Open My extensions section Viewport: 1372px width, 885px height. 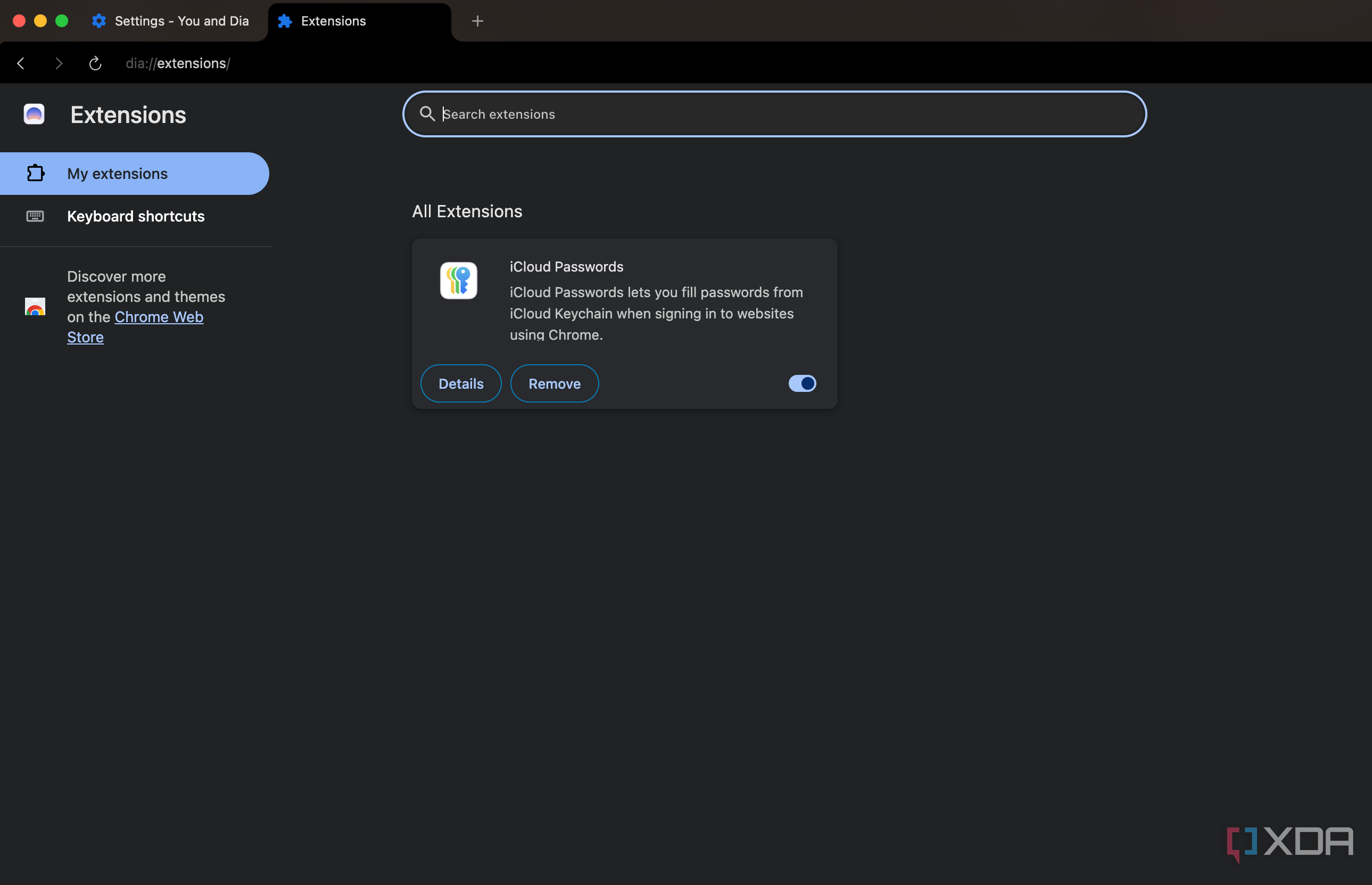(x=135, y=174)
